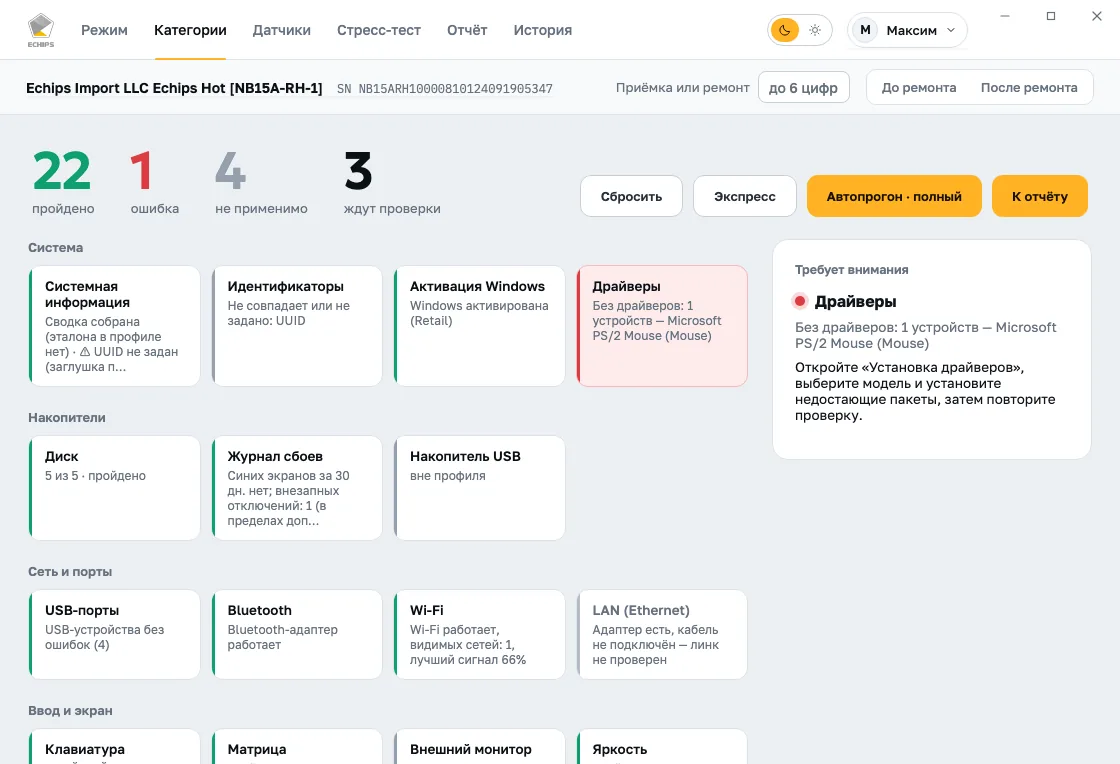Open the USB-порты card

click(114, 634)
